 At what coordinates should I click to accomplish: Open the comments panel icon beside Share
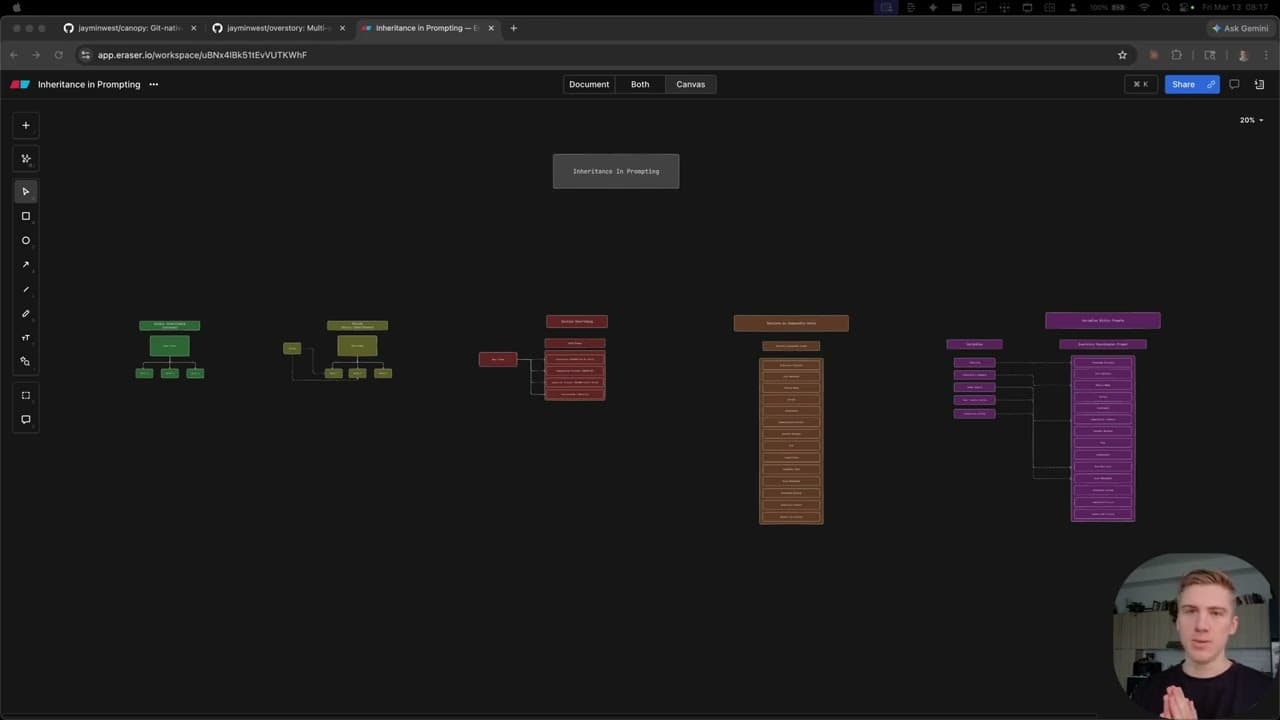pos(1234,84)
